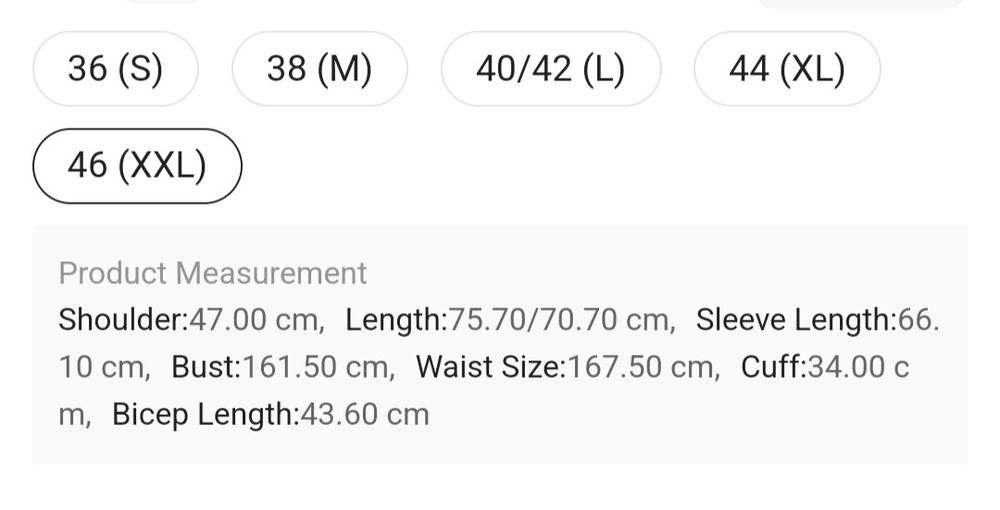Pick size 40/42 (L)
Viewport: 1000px width, 510px height.
550,69
